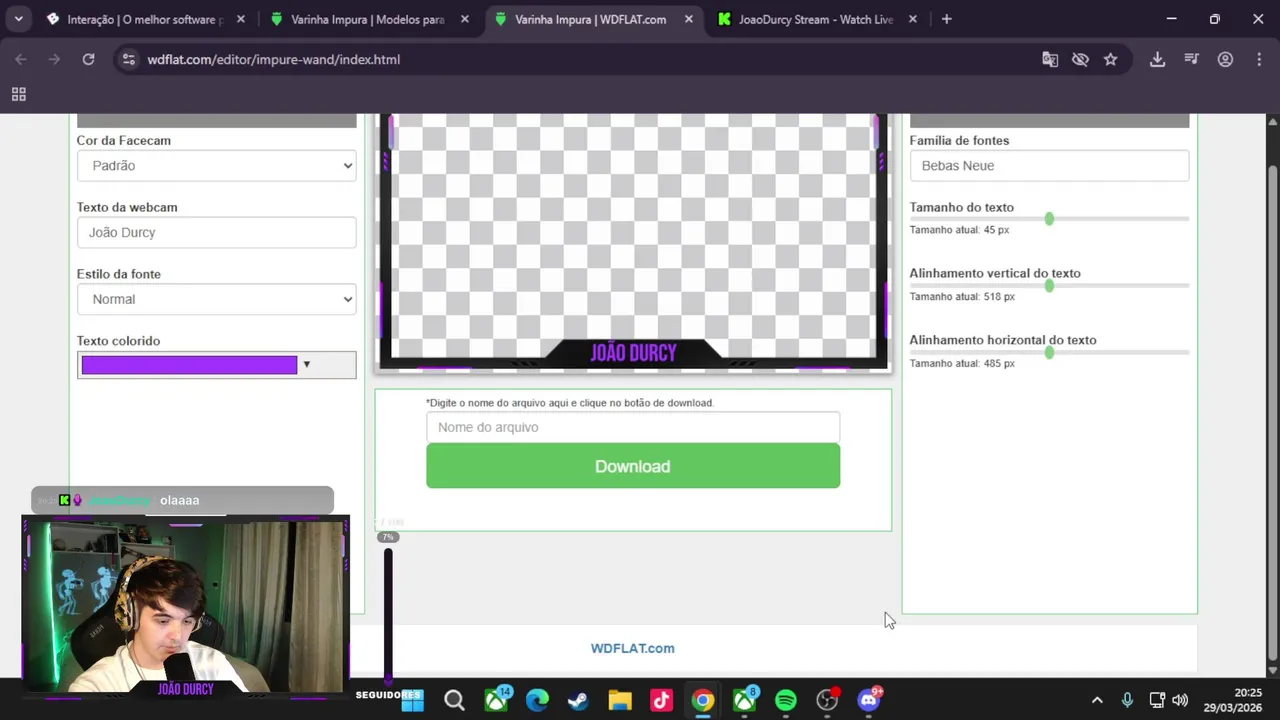
Task: Open a new browser tab
Action: click(x=946, y=19)
